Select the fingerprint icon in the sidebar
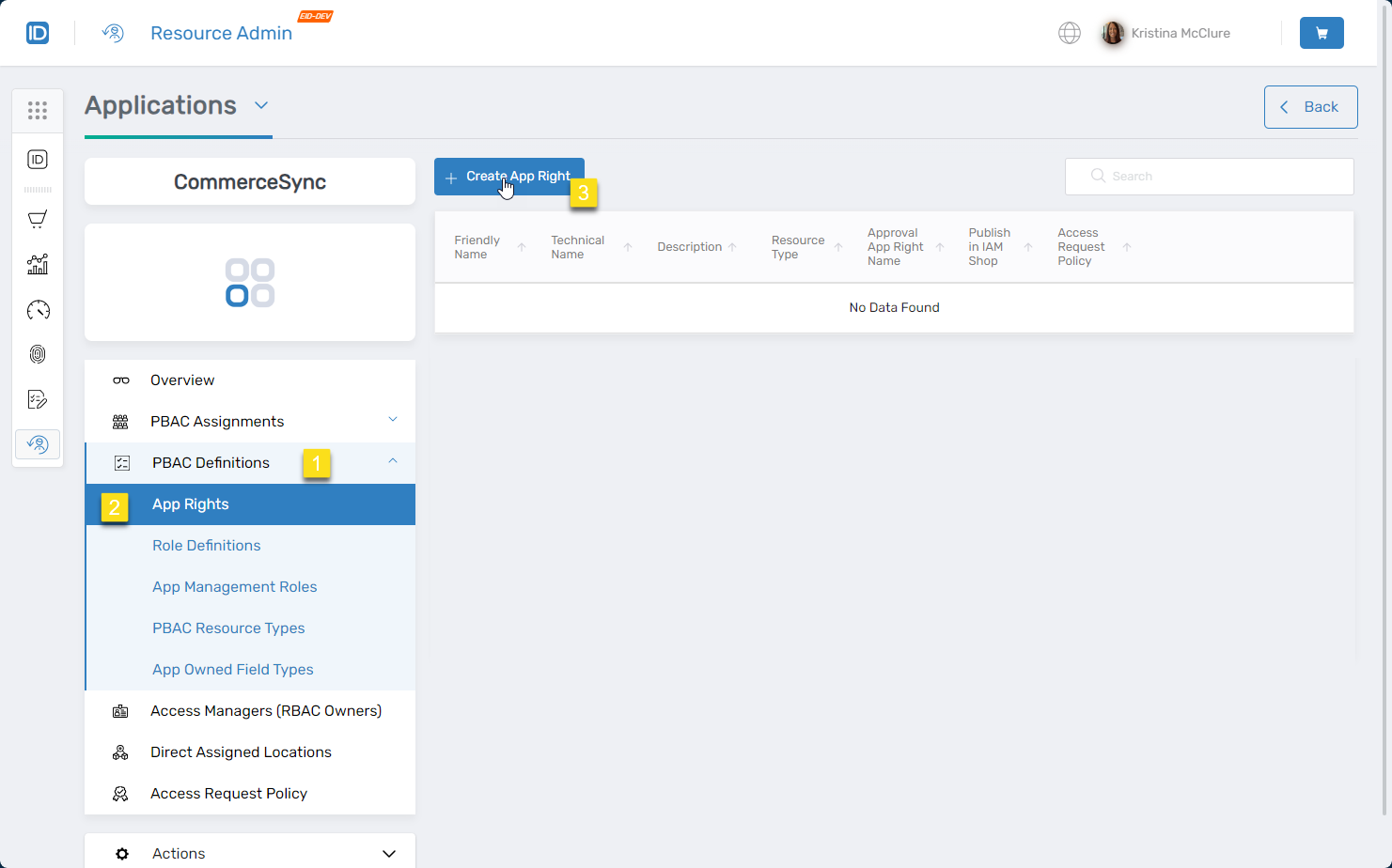 (x=38, y=354)
